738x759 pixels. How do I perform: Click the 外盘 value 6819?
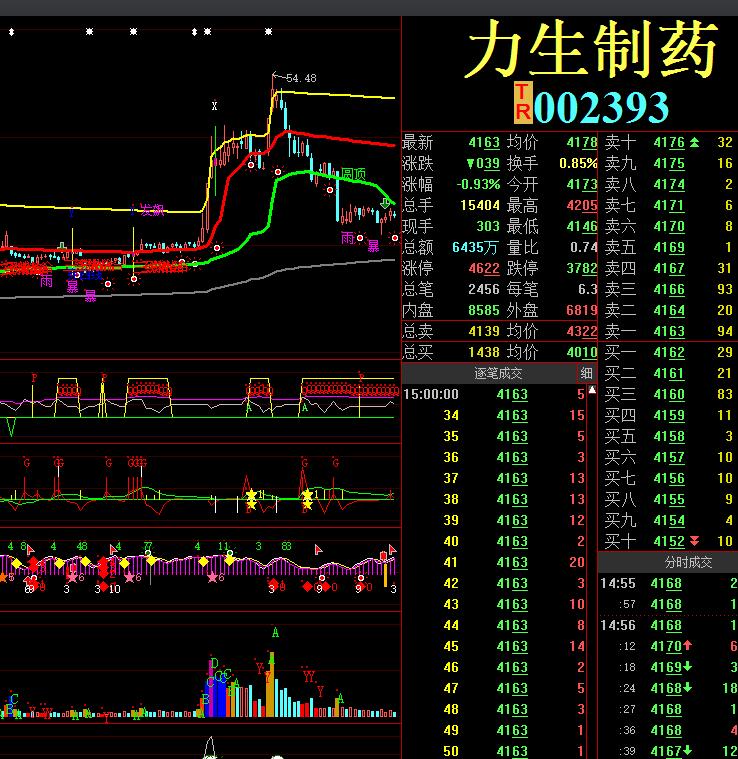[582, 310]
